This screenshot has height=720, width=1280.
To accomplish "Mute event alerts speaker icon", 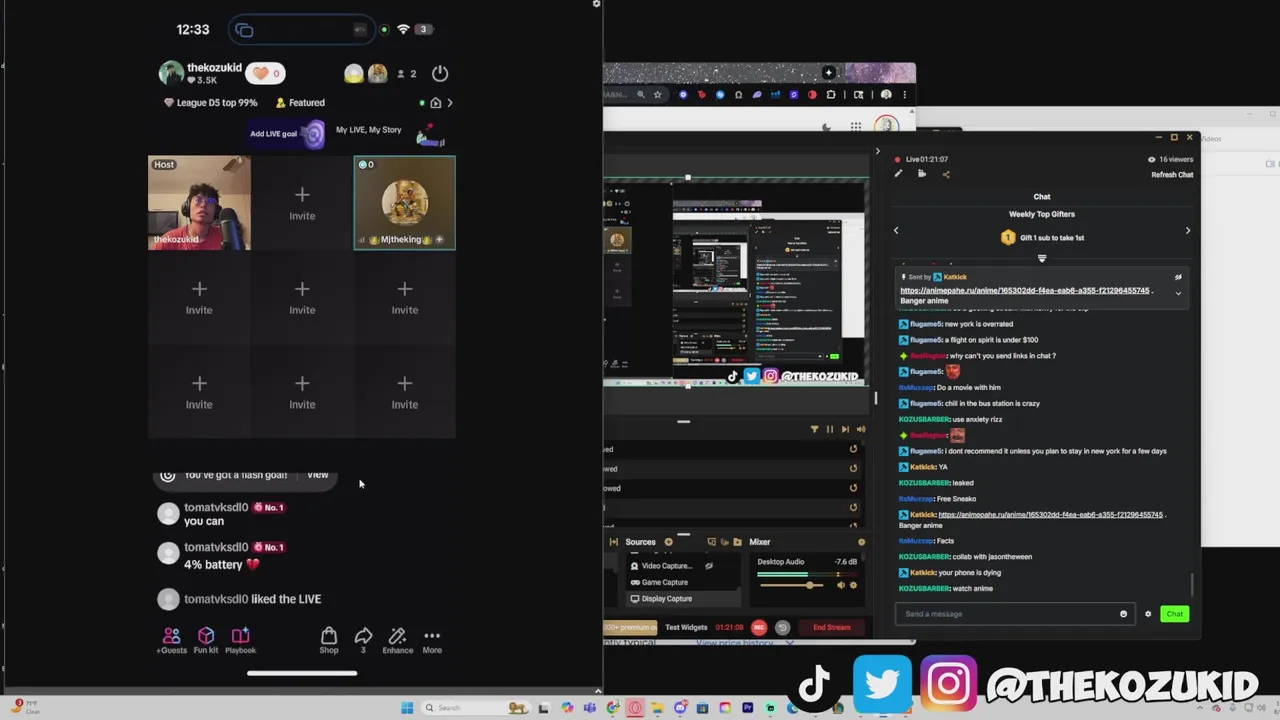I will (860, 429).
